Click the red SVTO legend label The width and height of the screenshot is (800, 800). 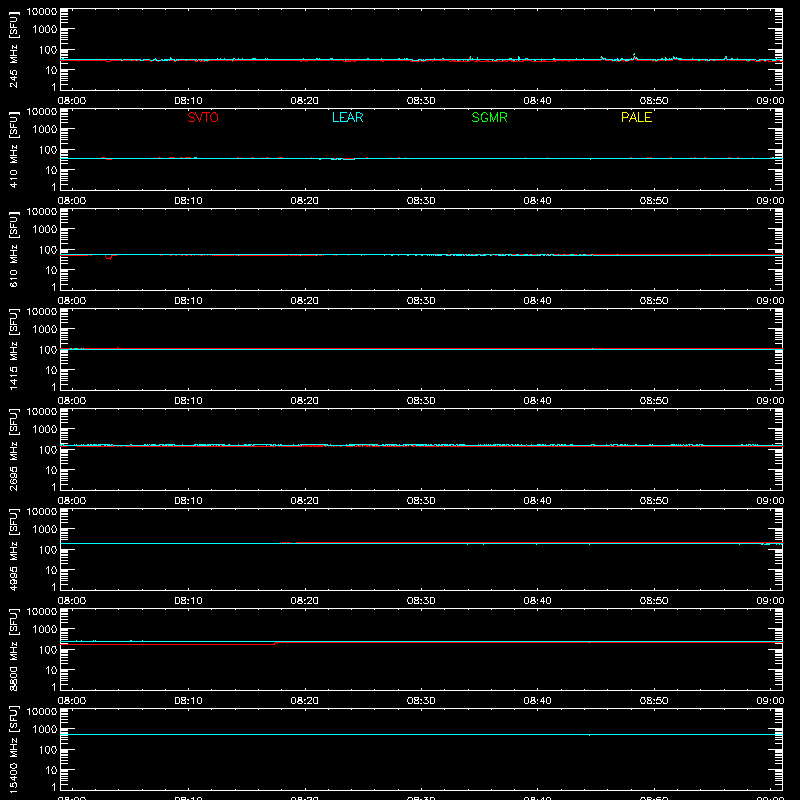click(203, 117)
